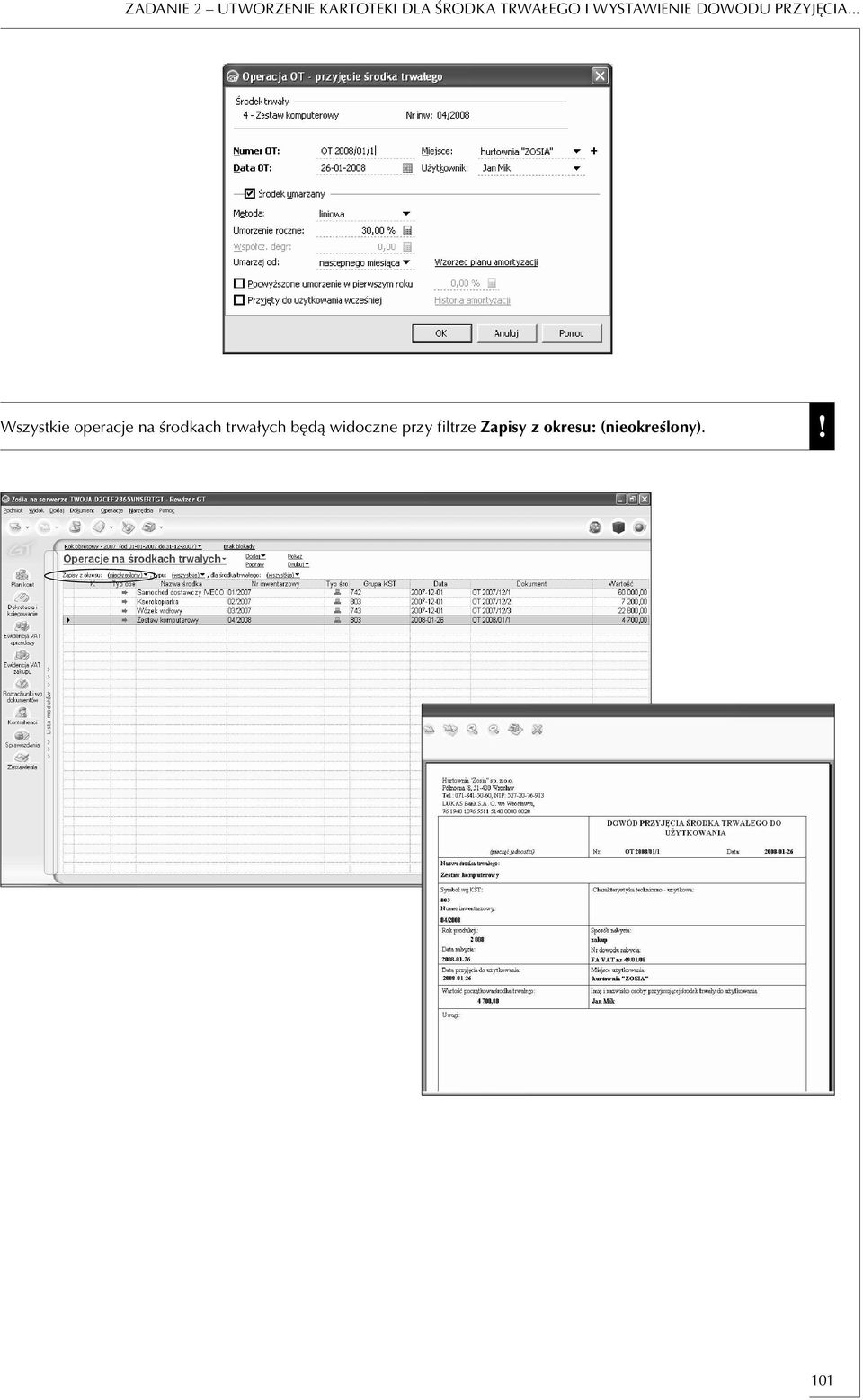Open the typu (wszystkie) filter dropdown
The width and height of the screenshot is (863, 1400).
point(188,575)
